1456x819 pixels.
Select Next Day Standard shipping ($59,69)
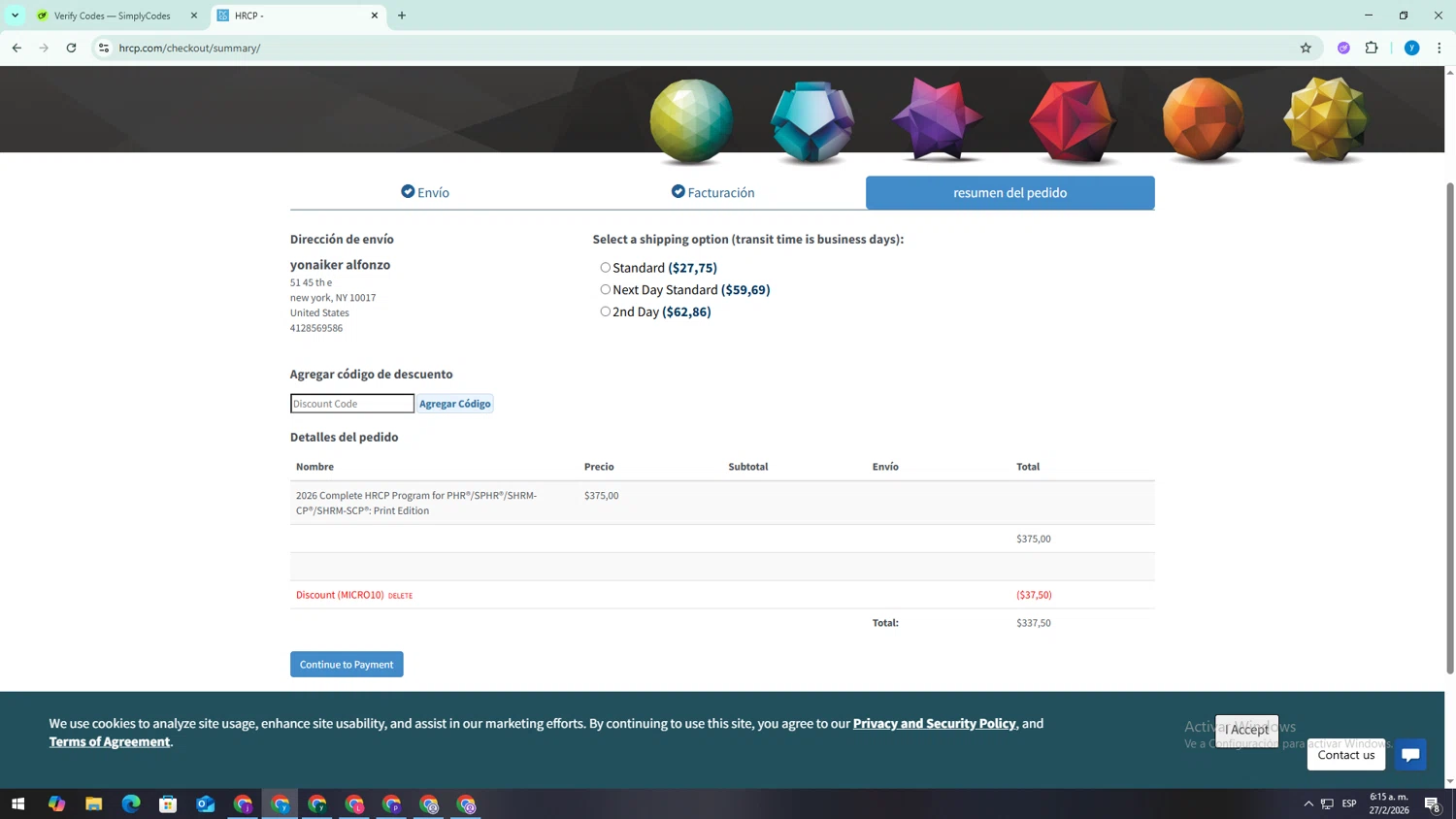click(x=605, y=289)
